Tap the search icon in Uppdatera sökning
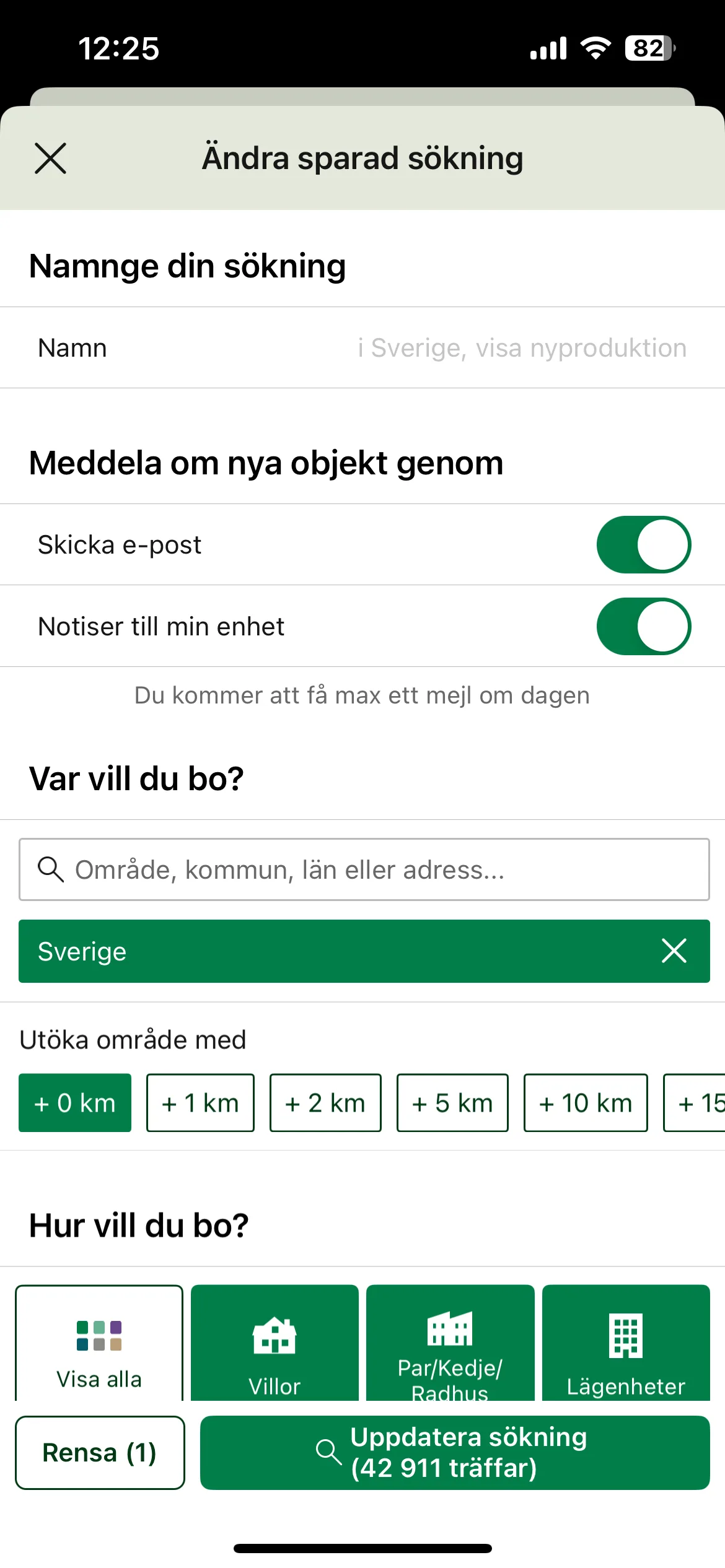Image resolution: width=725 pixels, height=1568 pixels. point(328,1452)
